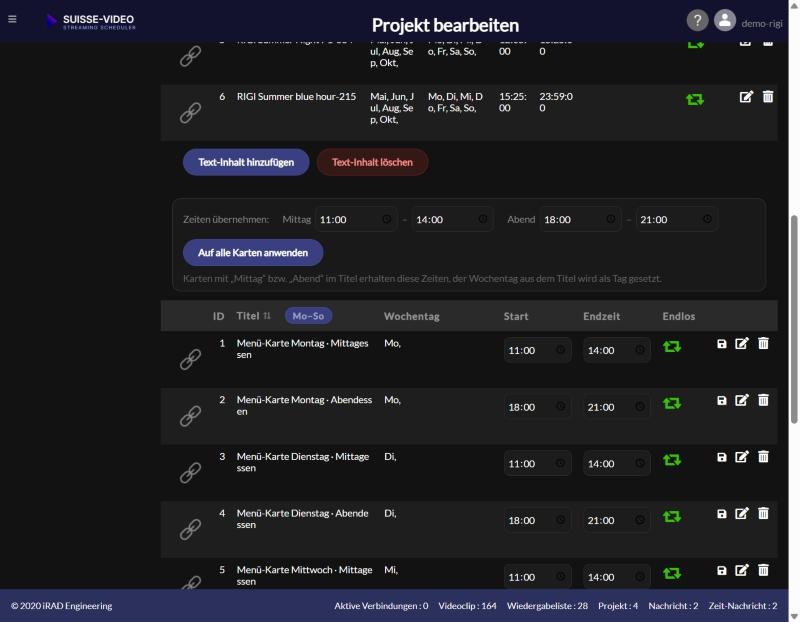Screen dimensions: 800x622
Task: Delete the Menü-Karte Montag Abendessen row
Action: click(x=763, y=400)
